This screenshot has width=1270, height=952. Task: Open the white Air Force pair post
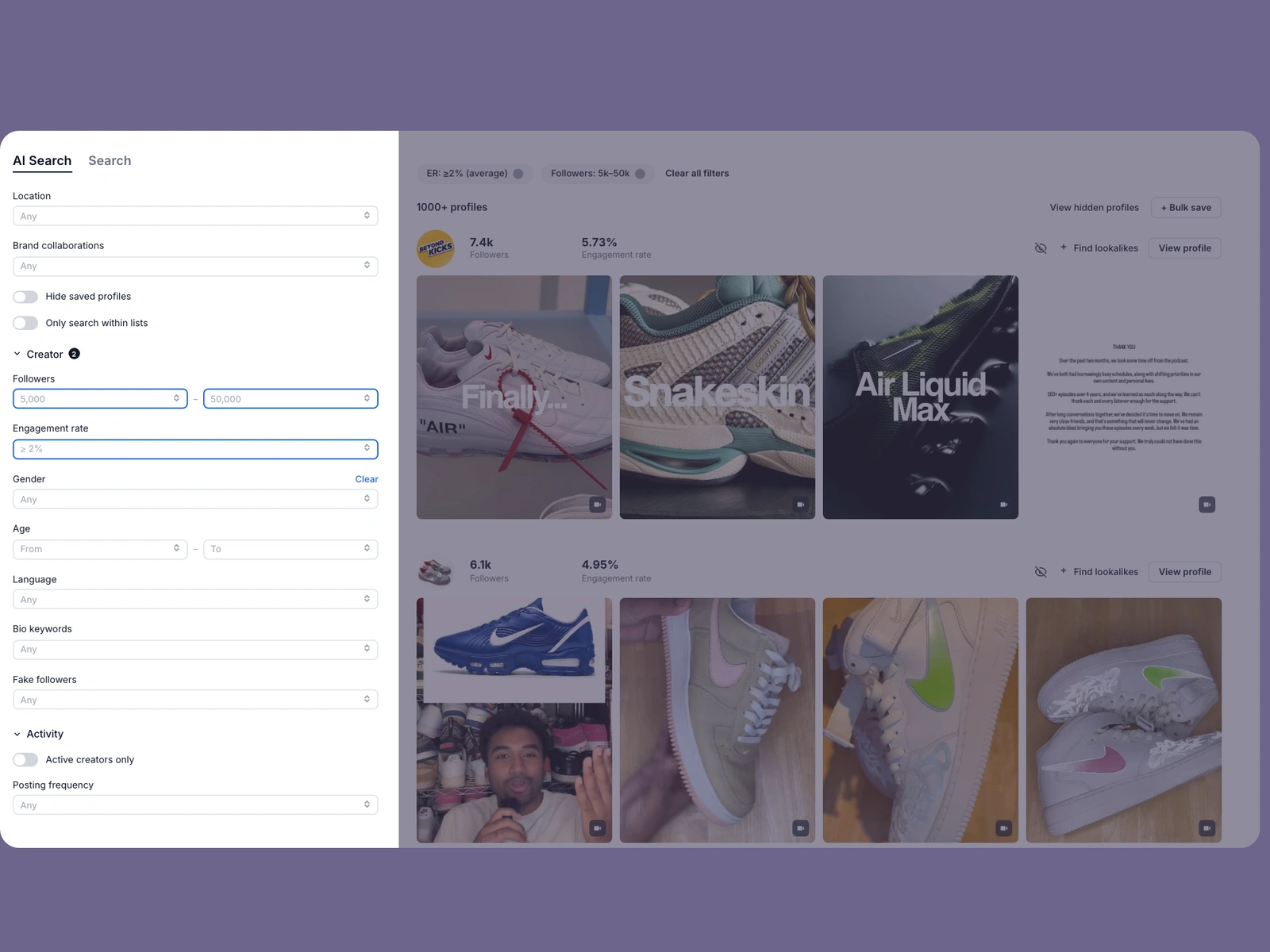pos(1124,720)
